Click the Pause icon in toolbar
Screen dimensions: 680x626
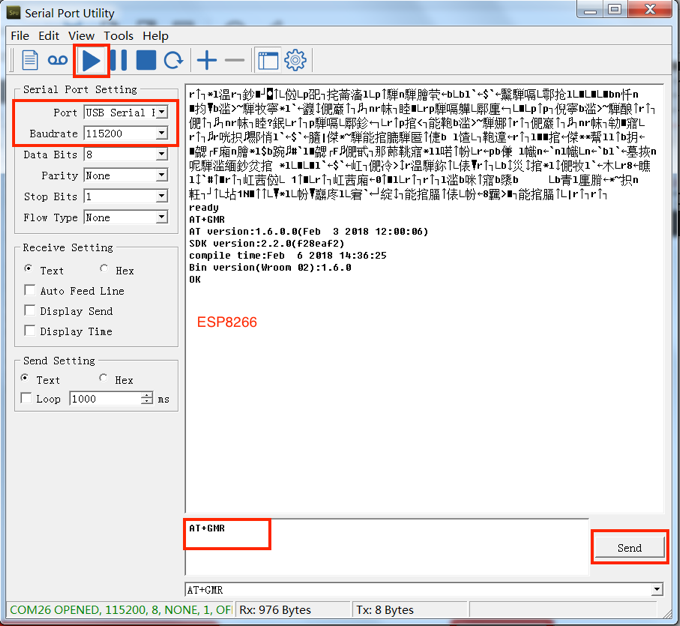pyautogui.click(x=119, y=61)
